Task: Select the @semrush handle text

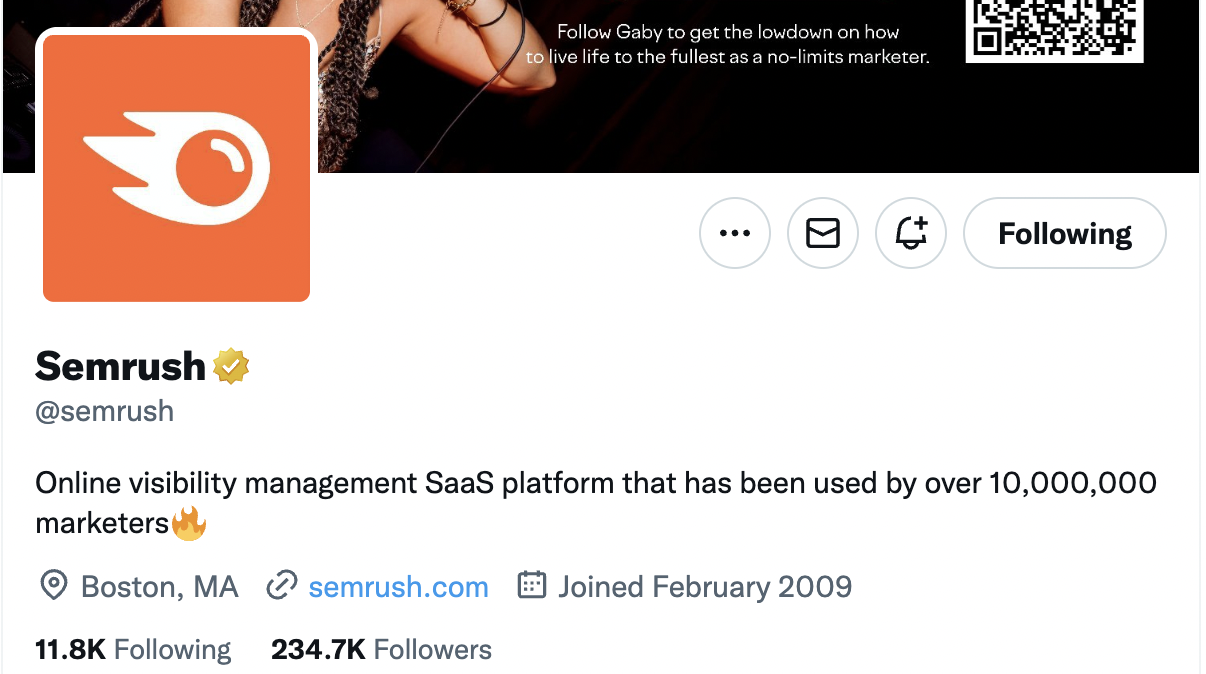Action: 105,411
